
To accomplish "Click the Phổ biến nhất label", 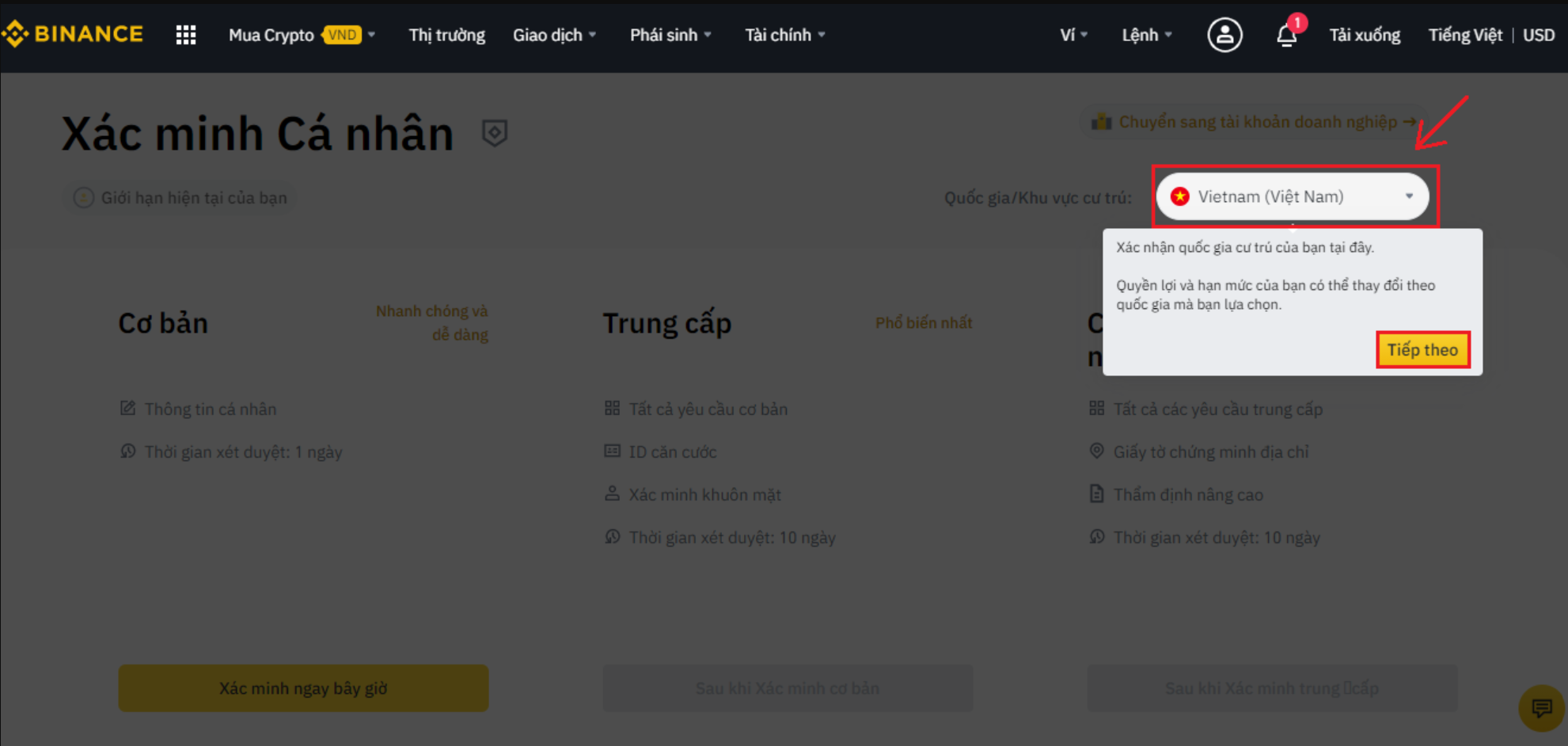I will click(924, 323).
